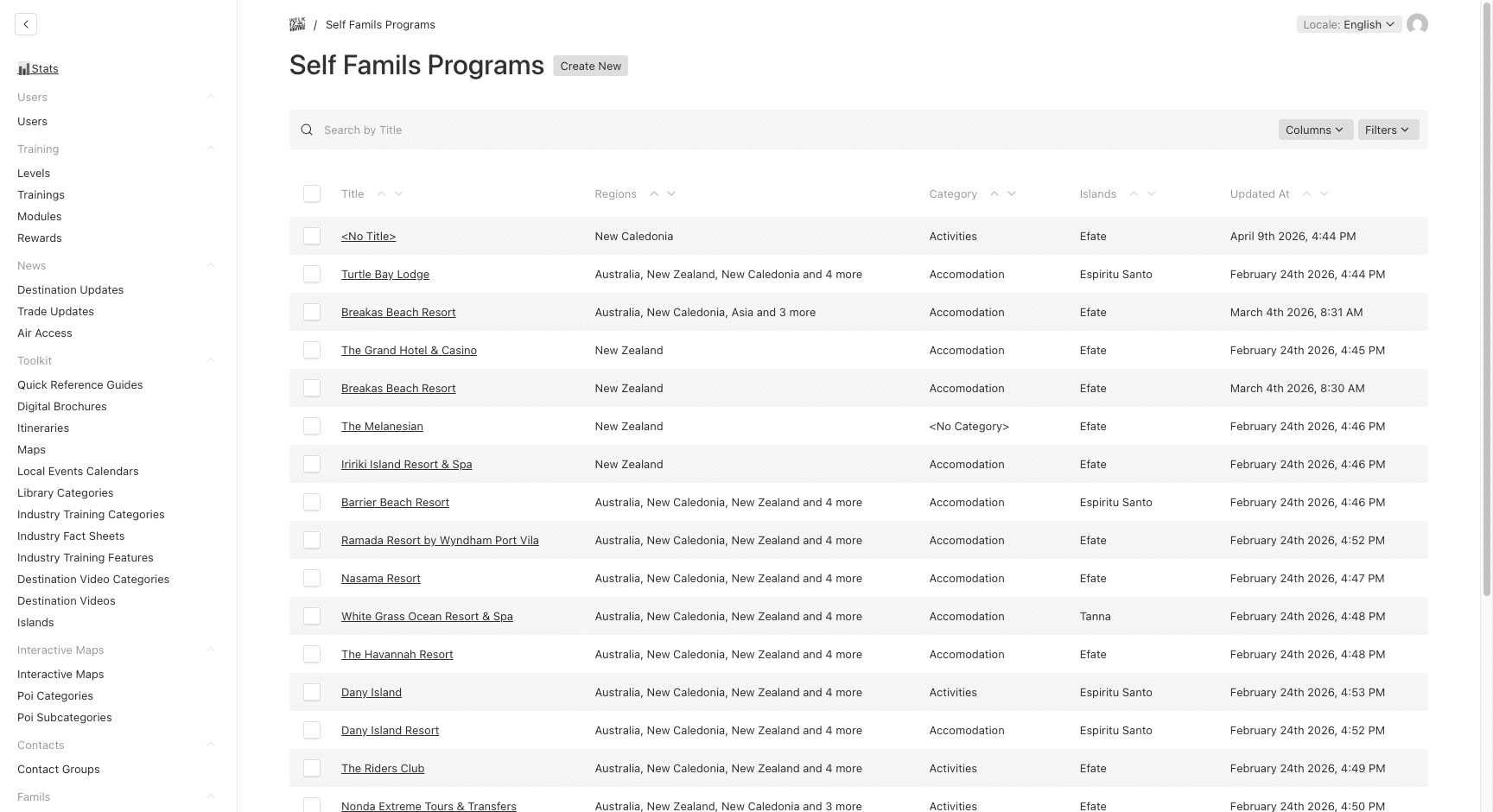Sort Title column ascending
Image resolution: width=1493 pixels, height=812 pixels.
(382, 193)
